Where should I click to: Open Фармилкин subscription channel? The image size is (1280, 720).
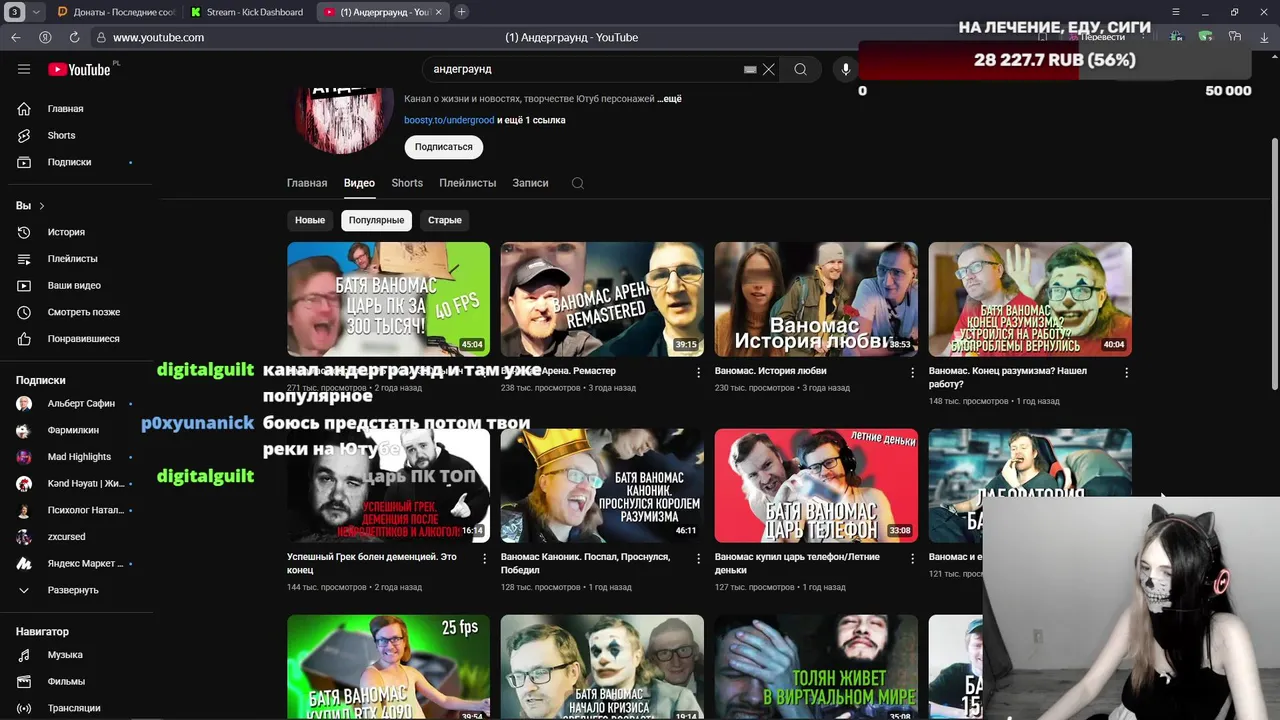(x=73, y=430)
